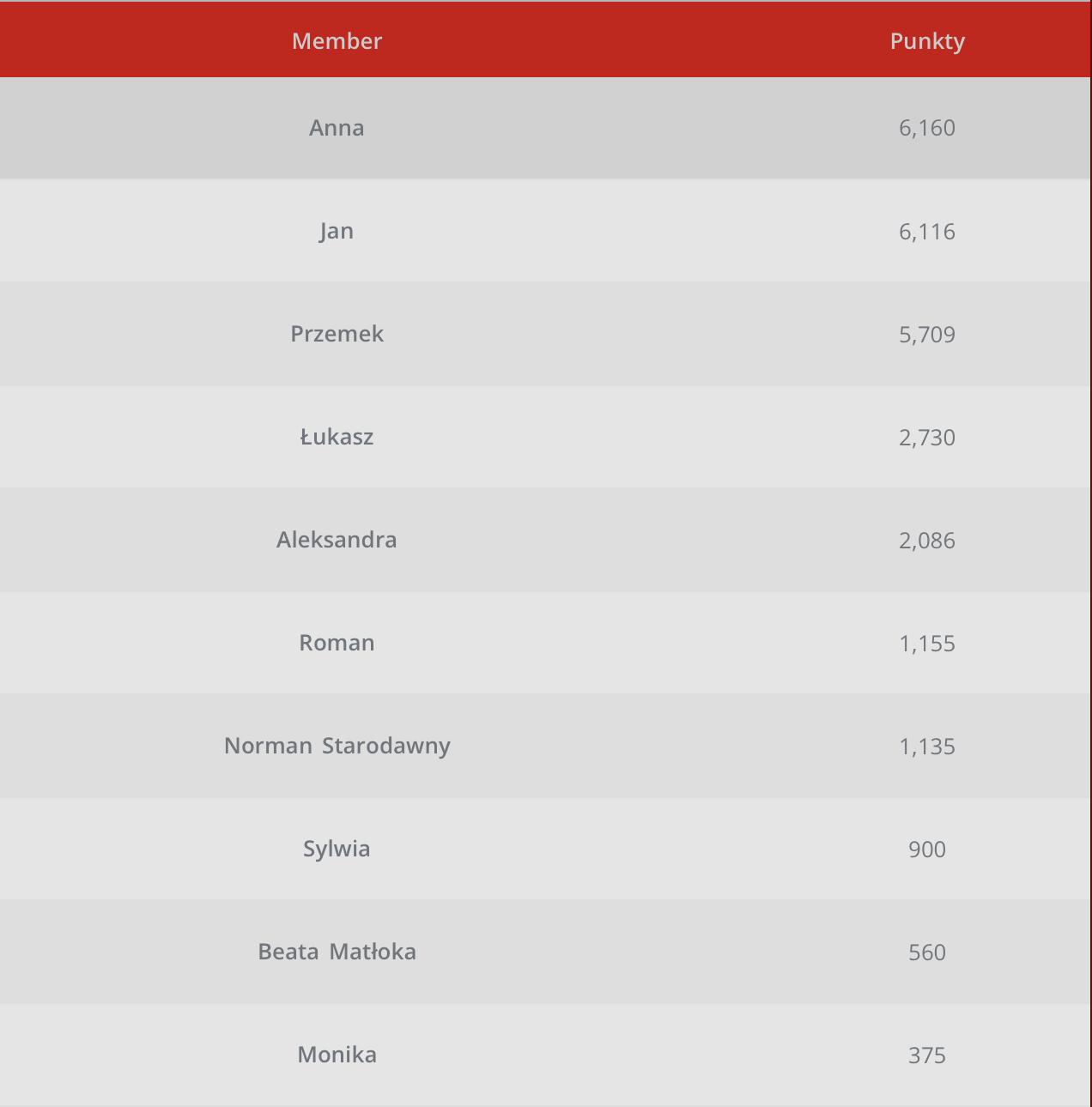The width and height of the screenshot is (1092, 1107).
Task: Select Aleksandra's 2,086 points
Action: click(x=927, y=540)
